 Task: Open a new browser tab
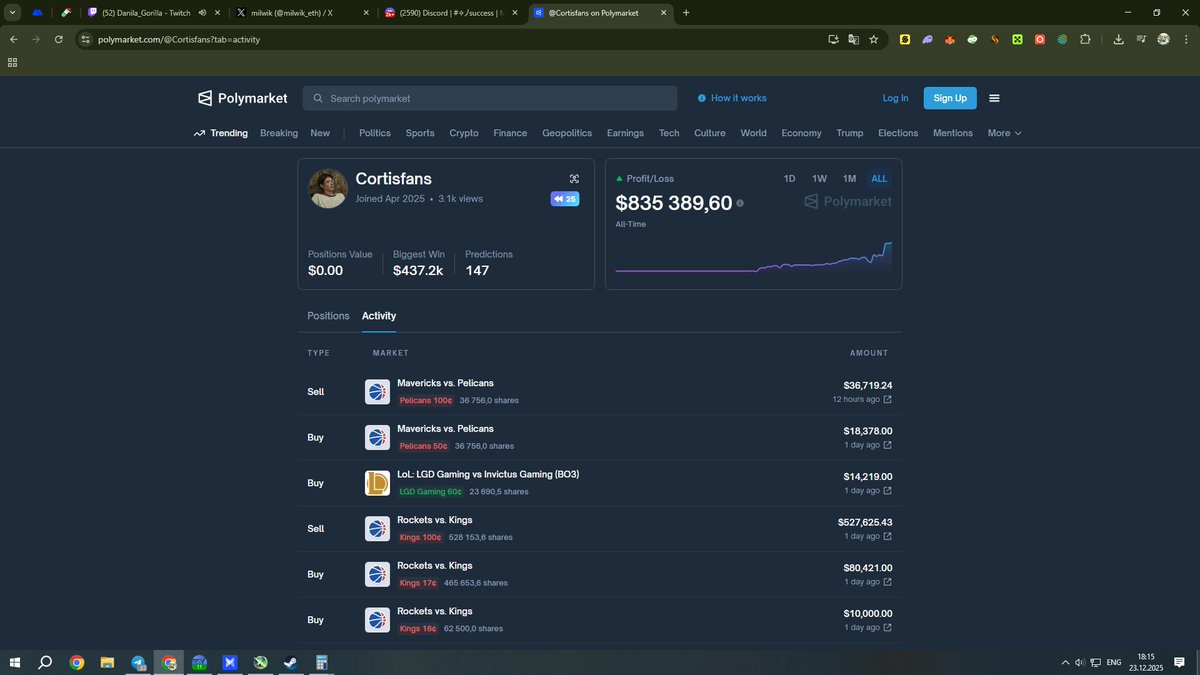point(686,13)
